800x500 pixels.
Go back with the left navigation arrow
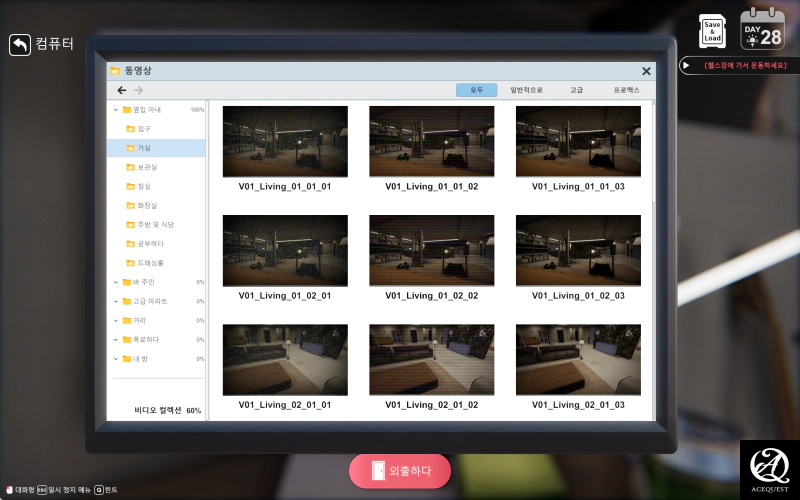point(122,90)
